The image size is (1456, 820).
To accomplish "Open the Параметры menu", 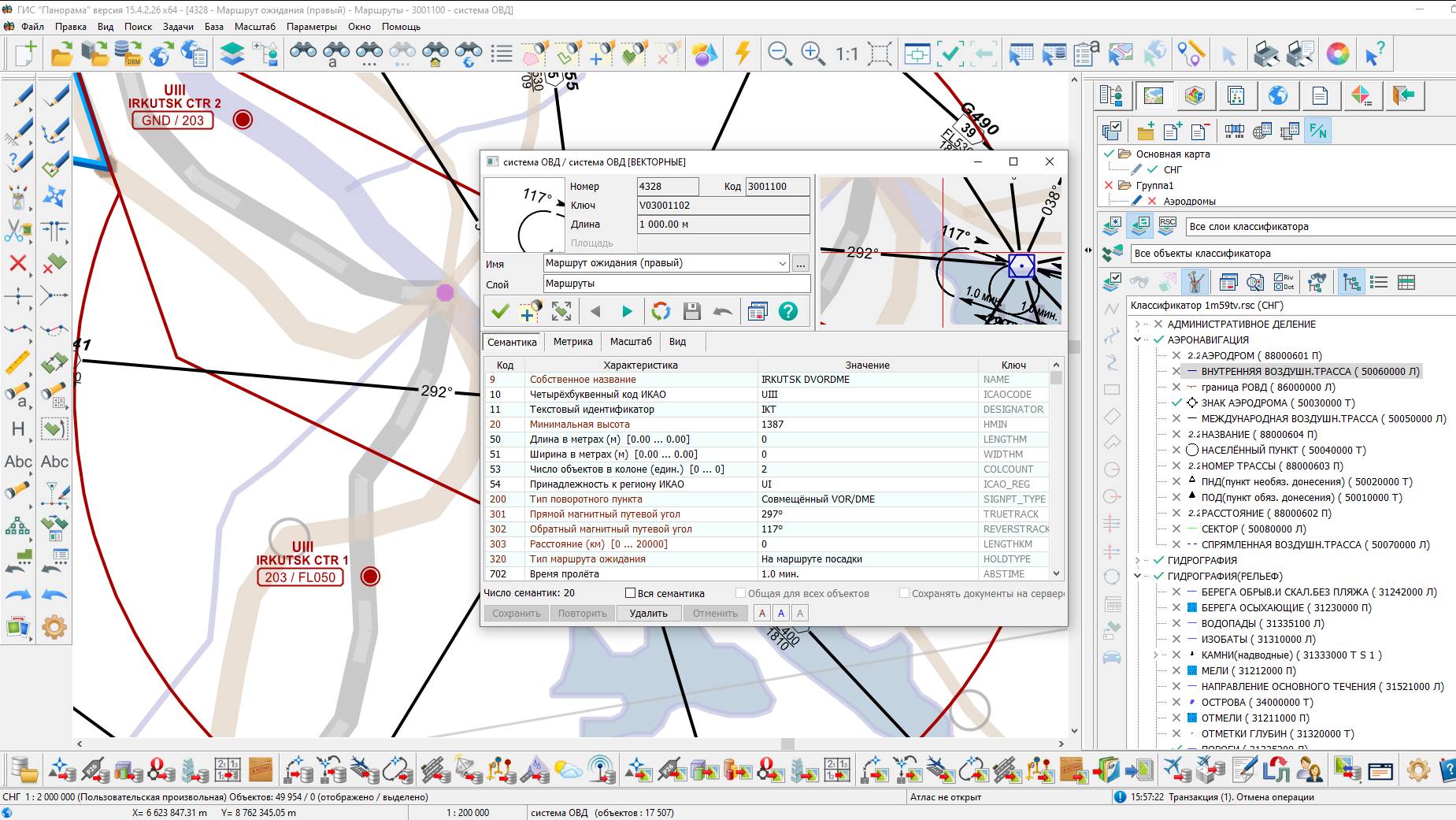I will pos(312,26).
